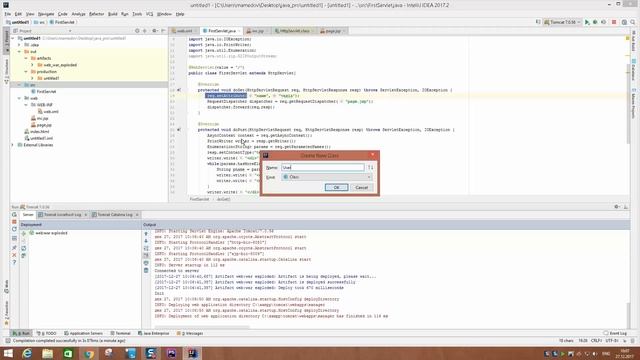The image size is (640, 360).
Task: Expand the .idea folder
Action: point(19,45)
